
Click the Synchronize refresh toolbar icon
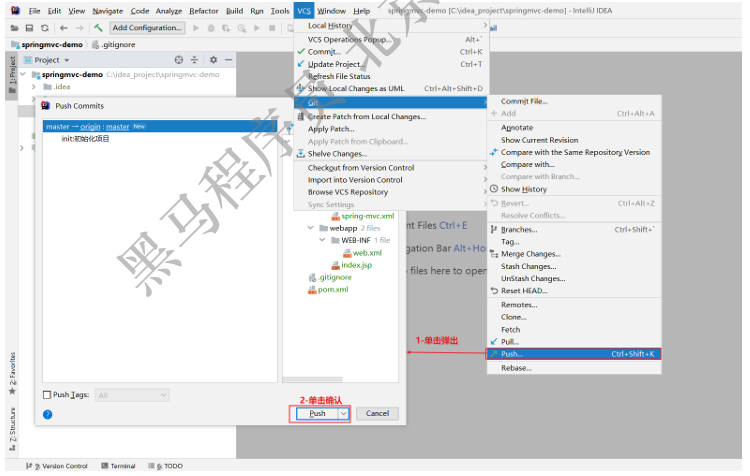click(44, 28)
